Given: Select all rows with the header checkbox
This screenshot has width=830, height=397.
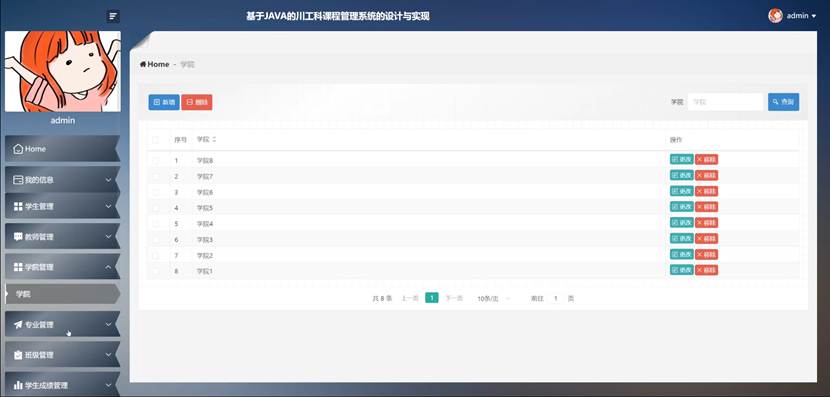Looking at the screenshot, I should coord(155,140).
